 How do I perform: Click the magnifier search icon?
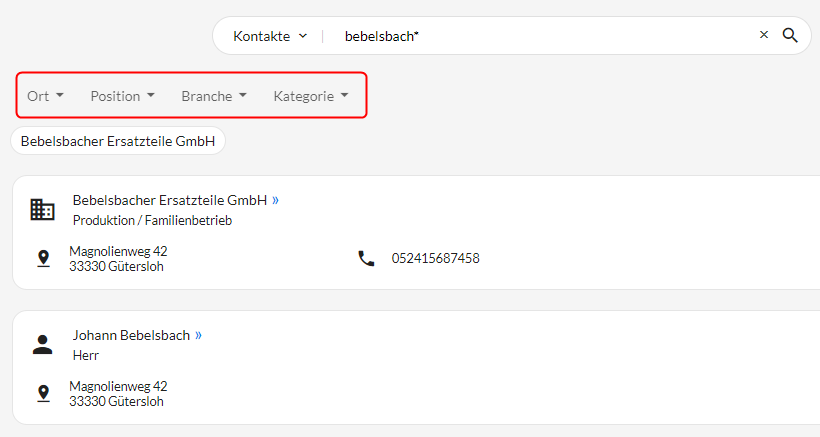(x=790, y=36)
